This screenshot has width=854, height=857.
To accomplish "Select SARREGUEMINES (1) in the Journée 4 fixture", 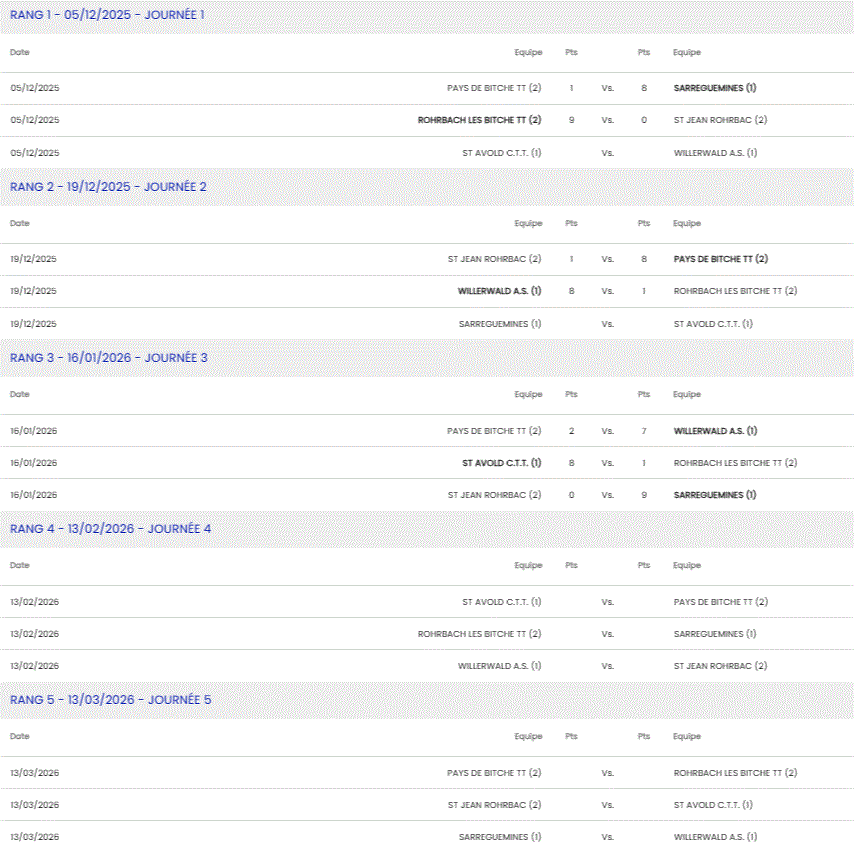I will tap(714, 634).
